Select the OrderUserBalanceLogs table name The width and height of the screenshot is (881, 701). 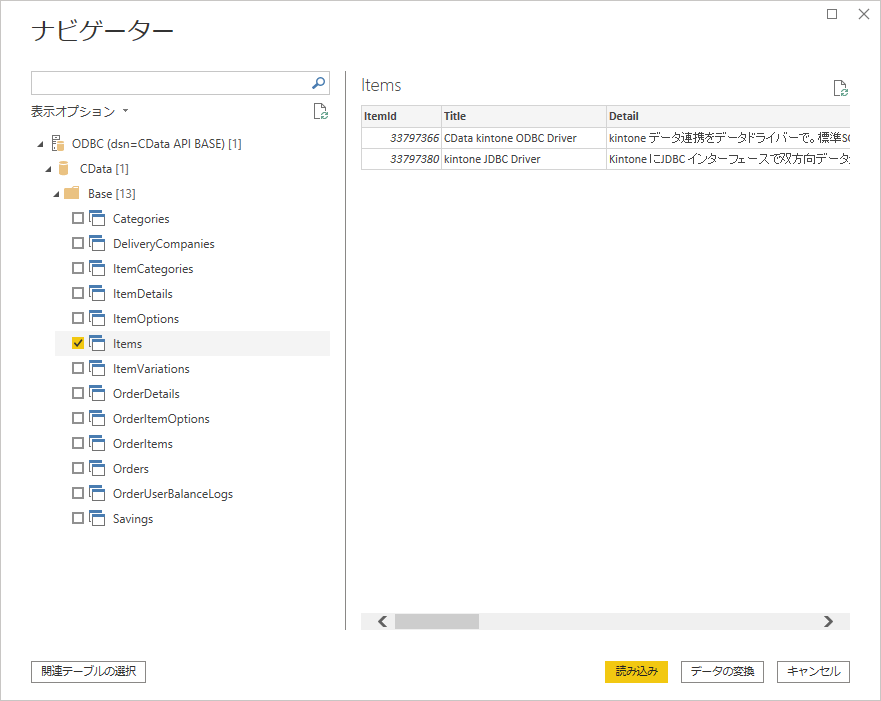click(x=172, y=494)
